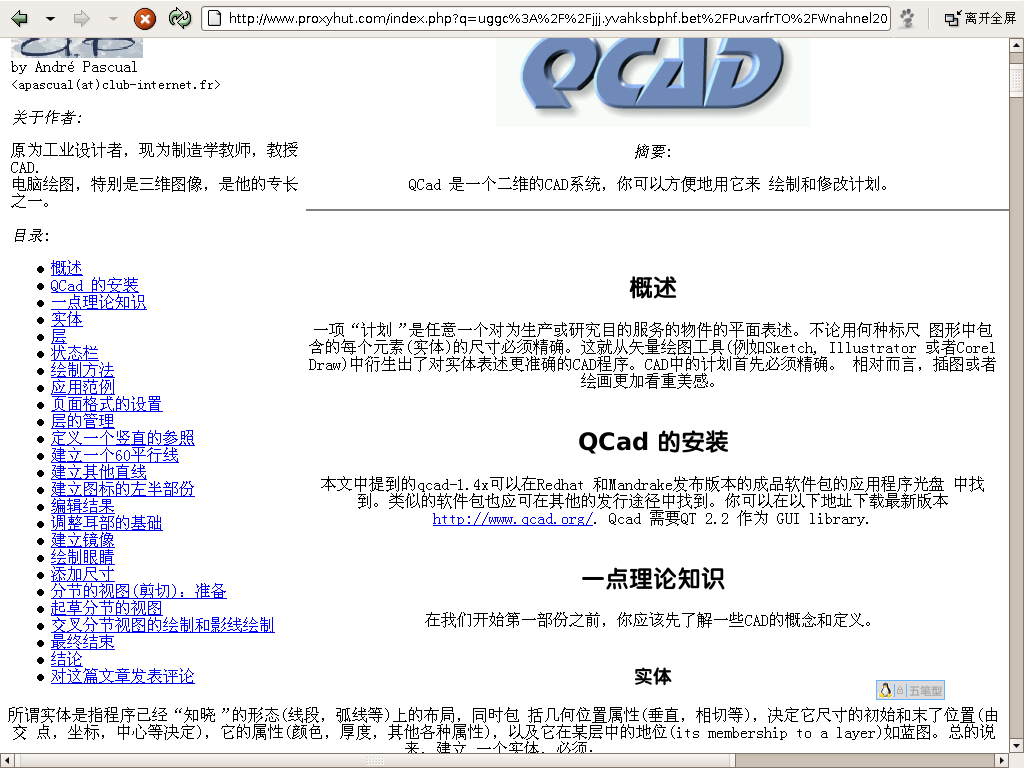Screen dimensions: 1024x768
Task: Open the QCad 的安装 contents link
Action: tap(95, 285)
